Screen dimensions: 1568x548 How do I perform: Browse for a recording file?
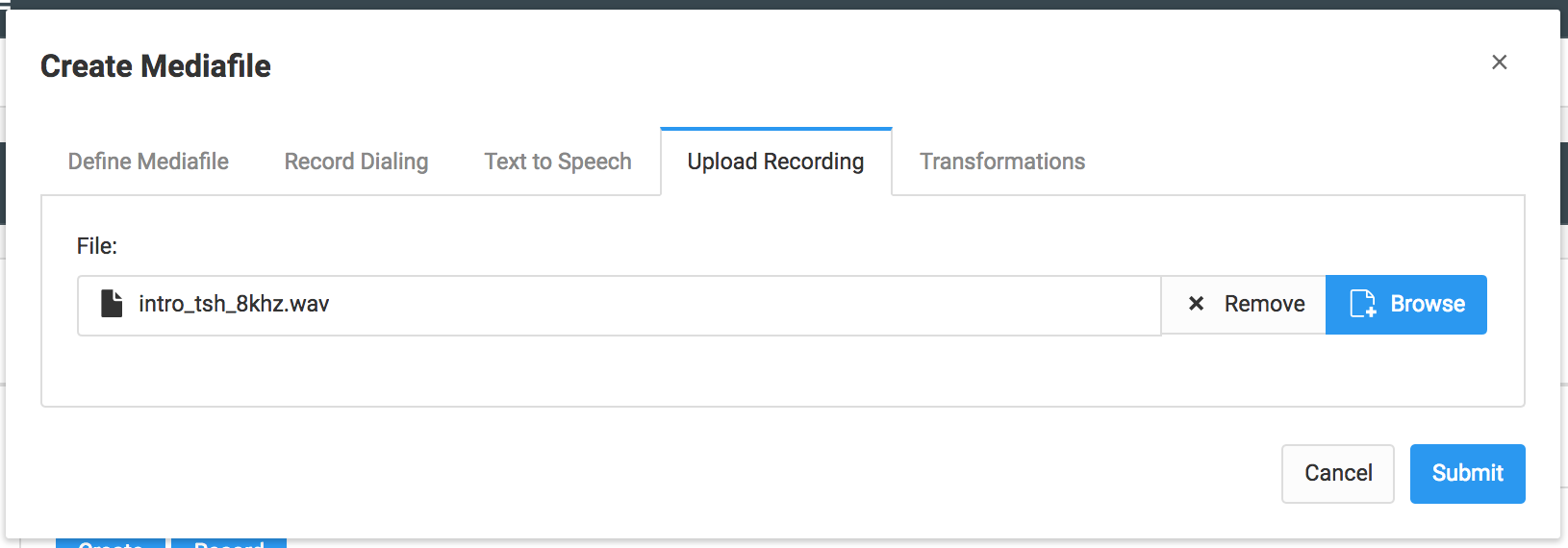click(1406, 305)
